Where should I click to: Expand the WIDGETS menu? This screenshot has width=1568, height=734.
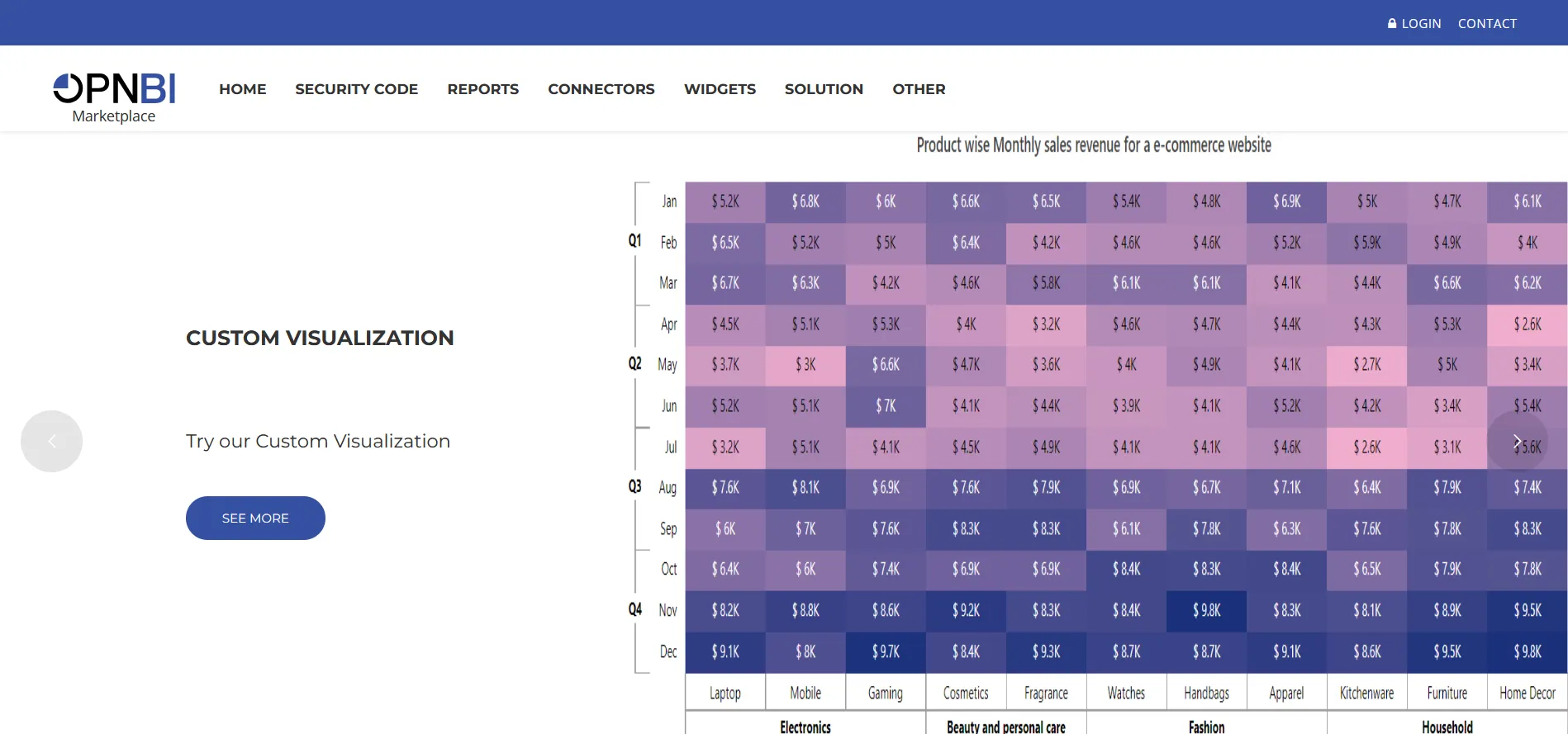(720, 89)
